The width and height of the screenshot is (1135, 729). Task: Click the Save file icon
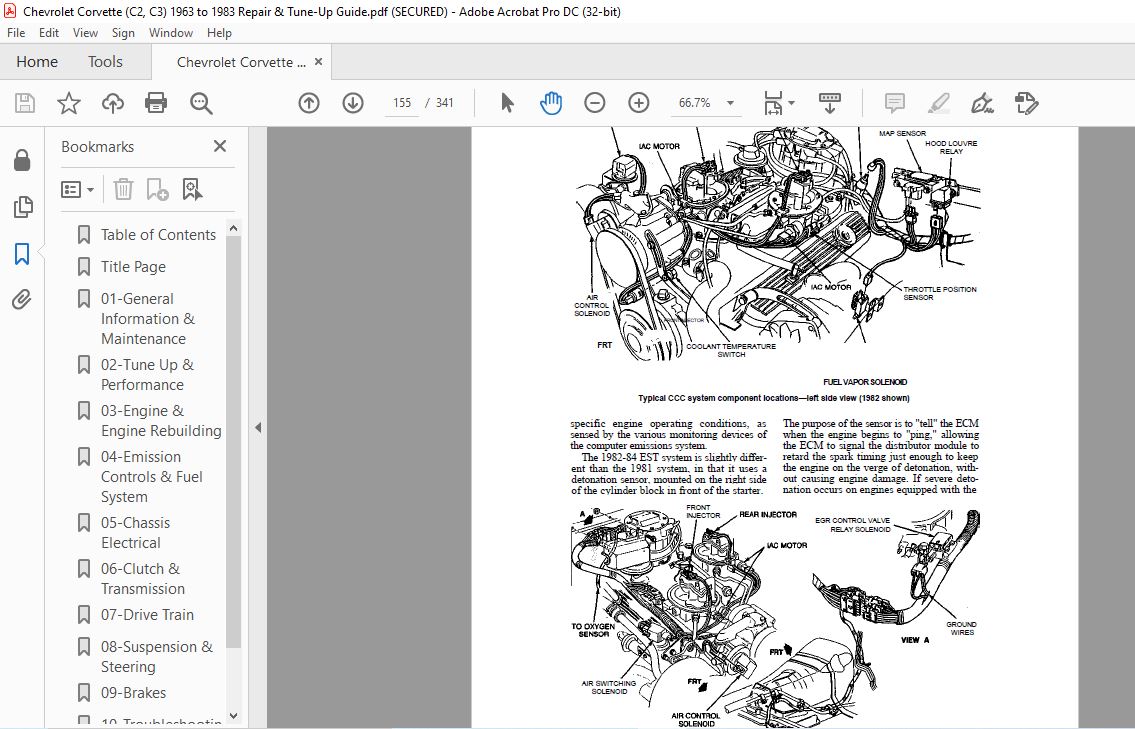pyautogui.click(x=25, y=103)
